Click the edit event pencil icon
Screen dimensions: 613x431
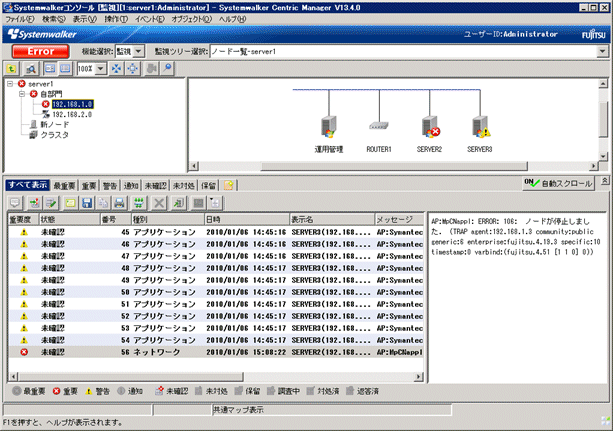(51, 203)
